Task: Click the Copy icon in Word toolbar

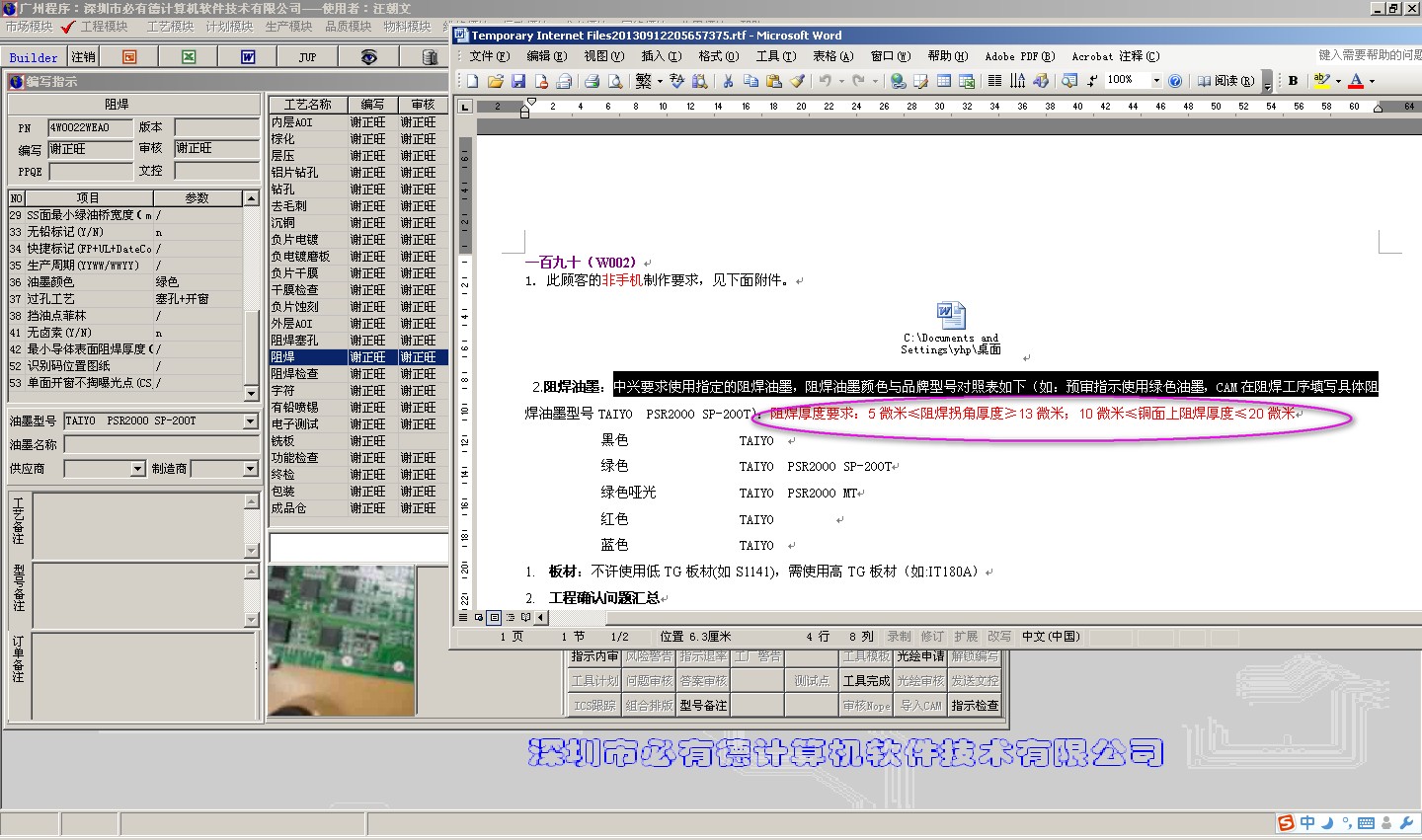Action: coord(750,81)
